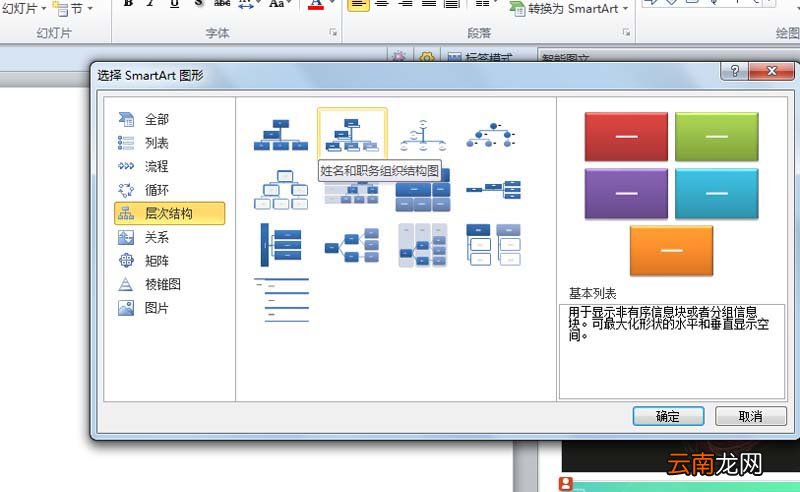
Task: Choose the outlined-box Hierarchy layout in second row
Action: click(x=281, y=190)
